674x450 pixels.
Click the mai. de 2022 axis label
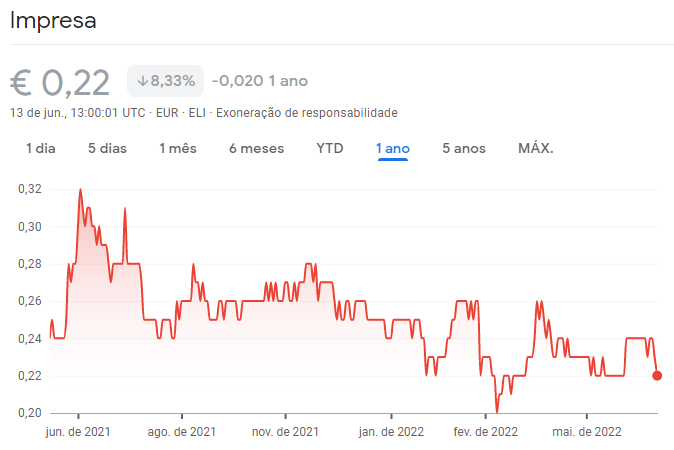pos(587,432)
